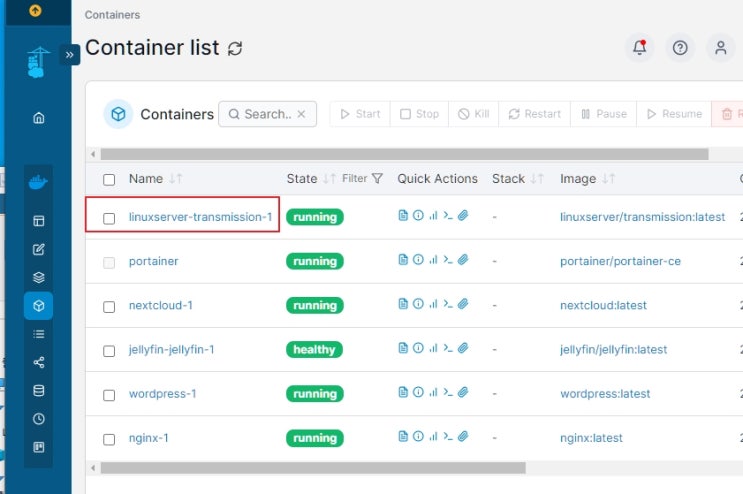Sort by State column
The height and width of the screenshot is (494, 743).
coord(311,179)
